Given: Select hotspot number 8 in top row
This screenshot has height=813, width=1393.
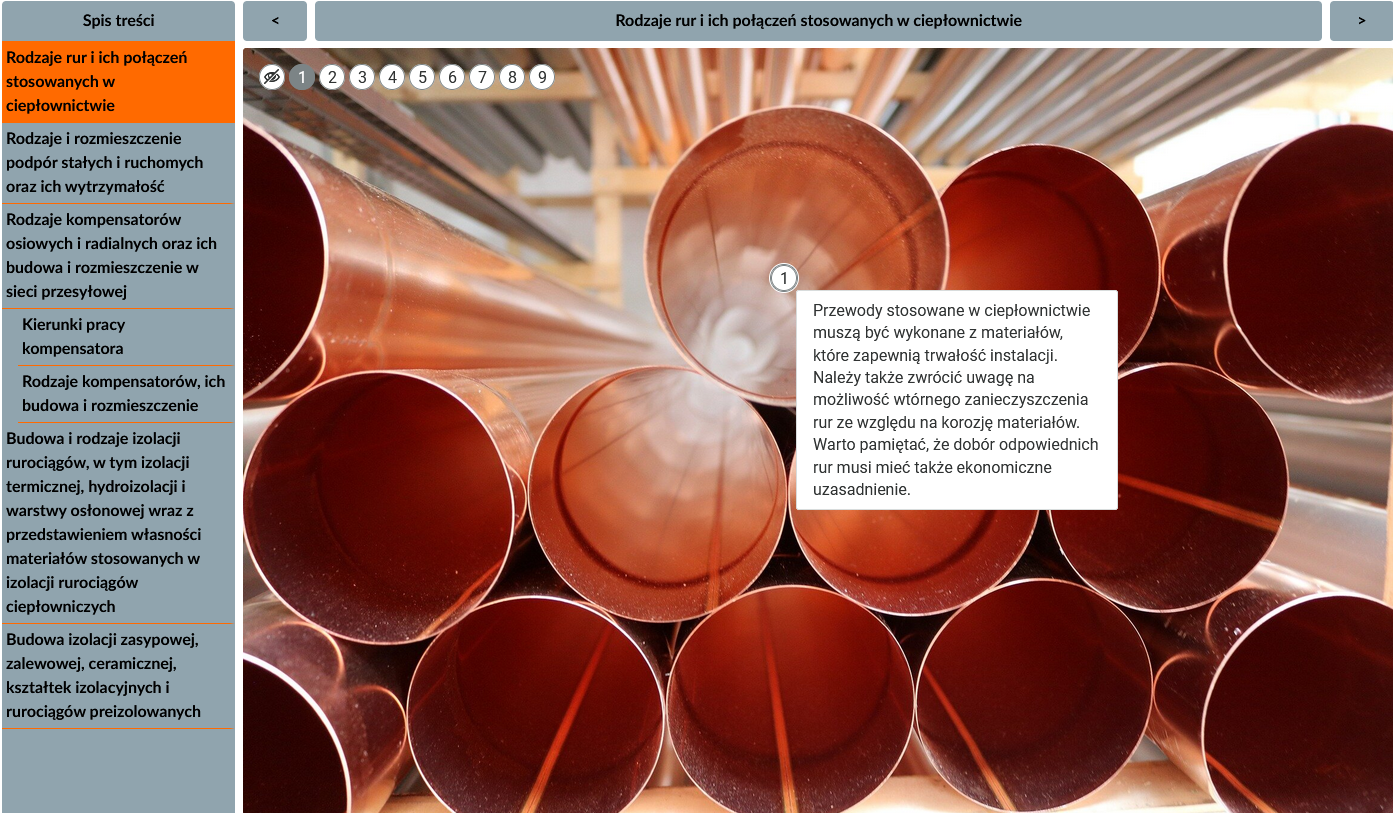Looking at the screenshot, I should click(x=512, y=77).
